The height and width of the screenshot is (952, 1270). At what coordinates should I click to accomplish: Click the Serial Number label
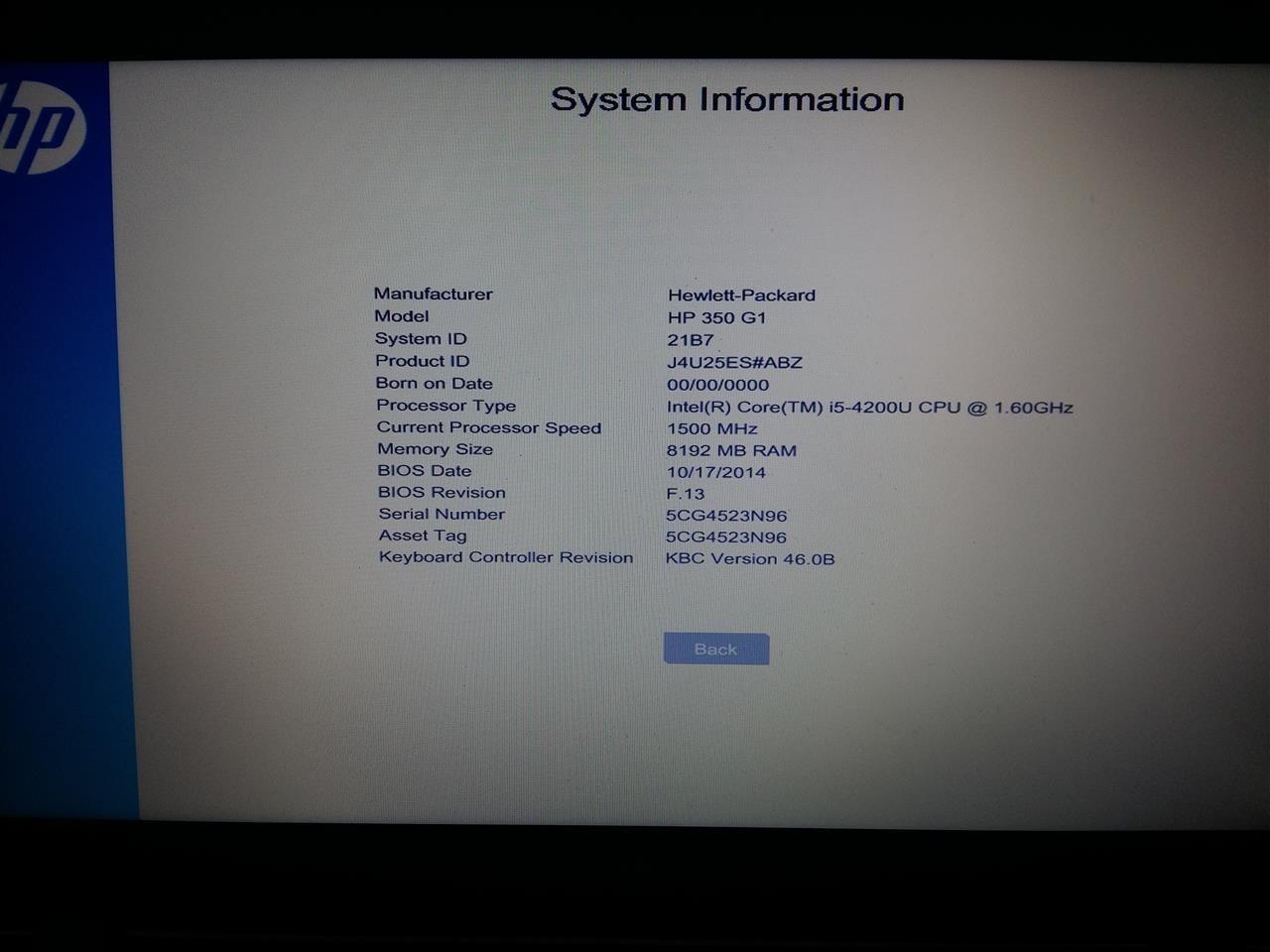click(x=442, y=514)
